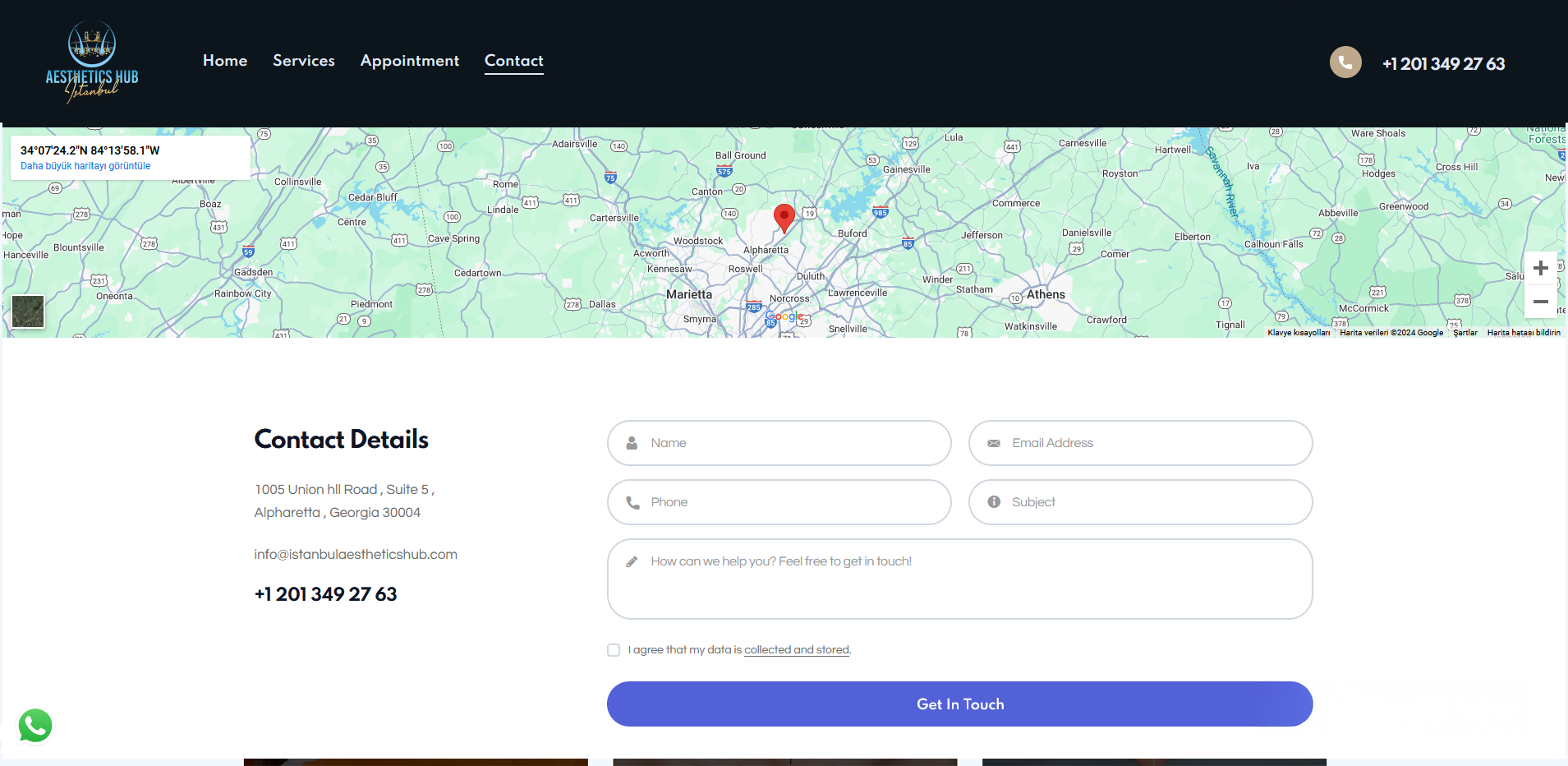1568x766 pixels.
Task: Select the Contact menu item
Action: click(x=514, y=61)
